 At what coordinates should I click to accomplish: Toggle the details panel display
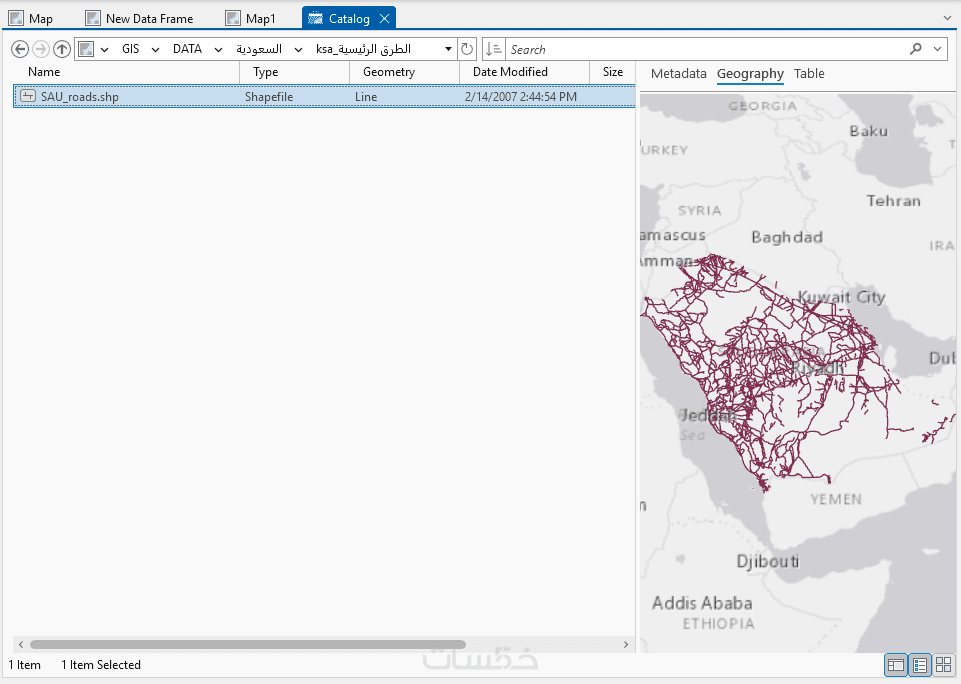[896, 665]
